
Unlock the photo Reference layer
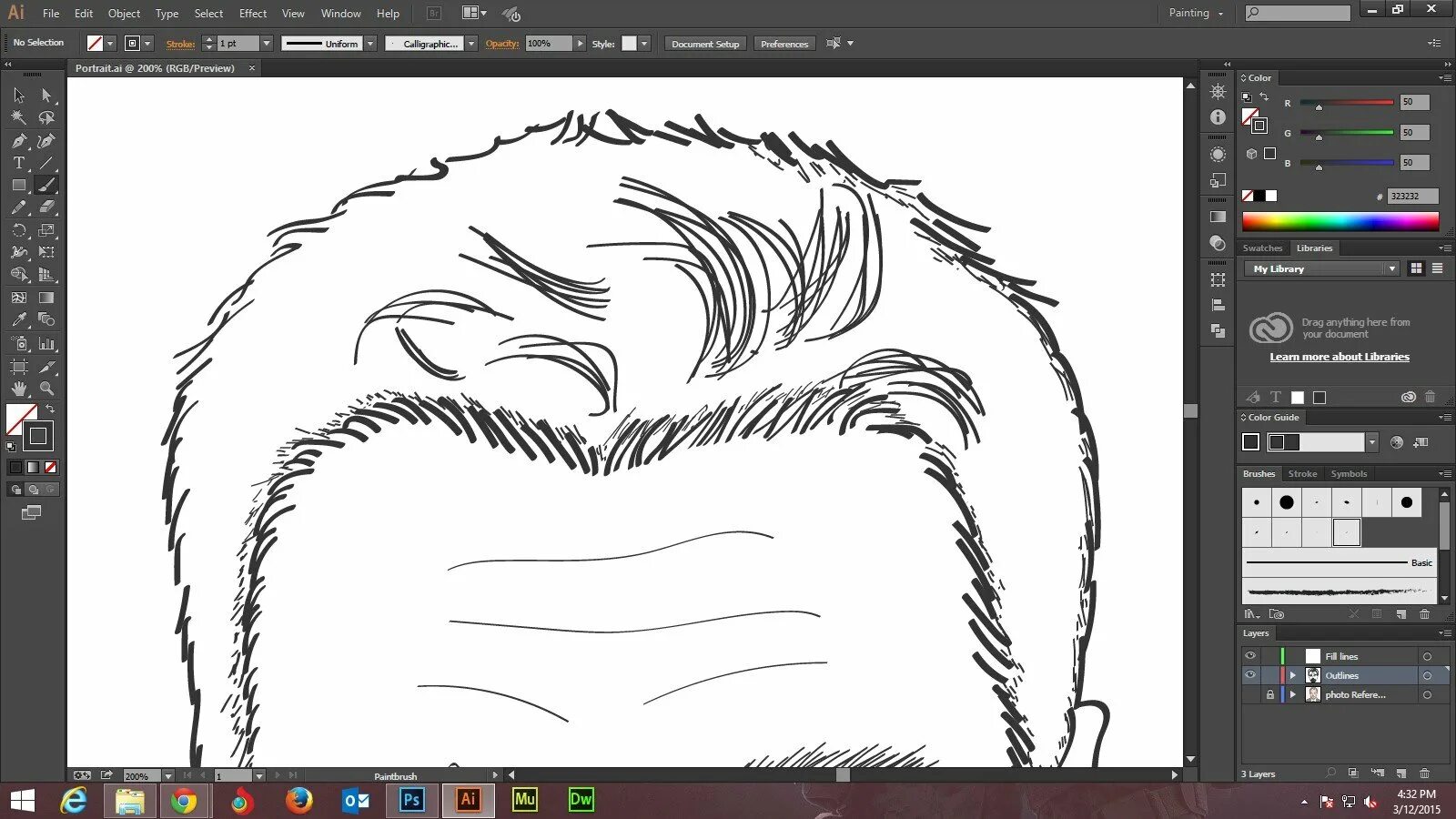click(x=1269, y=694)
